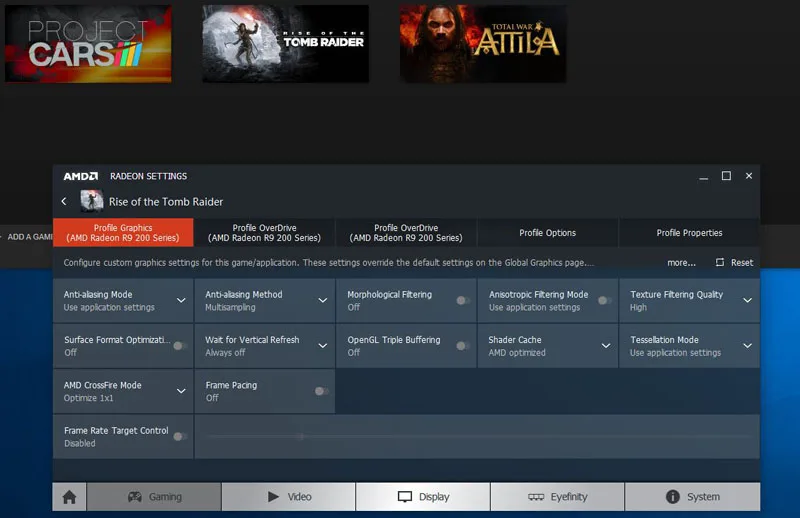Open the System info section
Viewport: 800px width, 518px height.
(692, 497)
